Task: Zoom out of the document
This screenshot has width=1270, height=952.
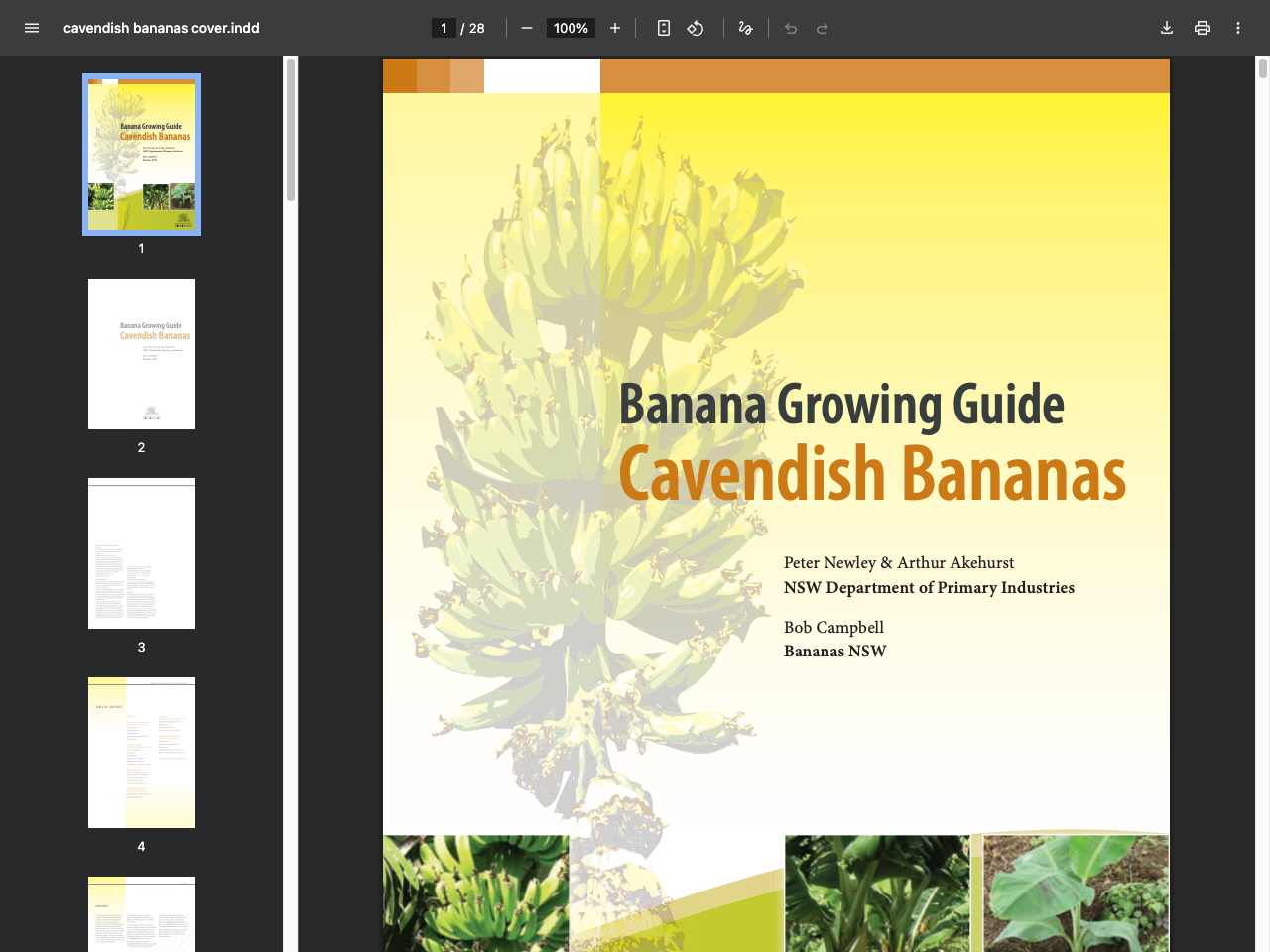Action: 527,28
